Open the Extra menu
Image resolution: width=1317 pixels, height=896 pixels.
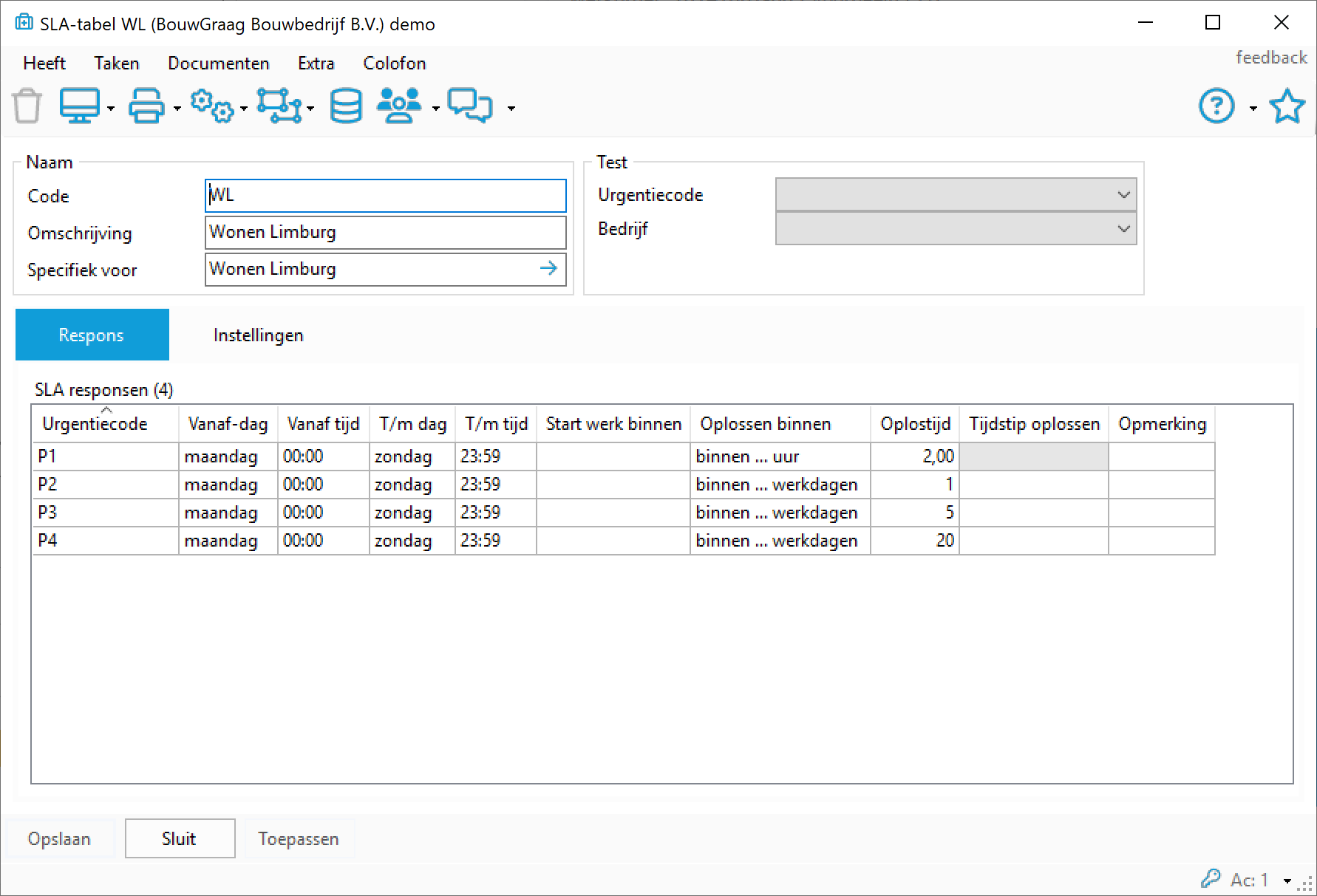tap(316, 64)
